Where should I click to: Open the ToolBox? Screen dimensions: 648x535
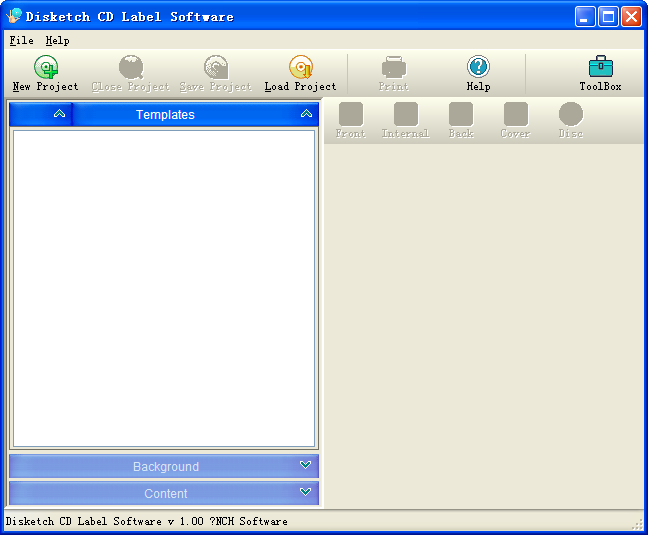[x=600, y=74]
